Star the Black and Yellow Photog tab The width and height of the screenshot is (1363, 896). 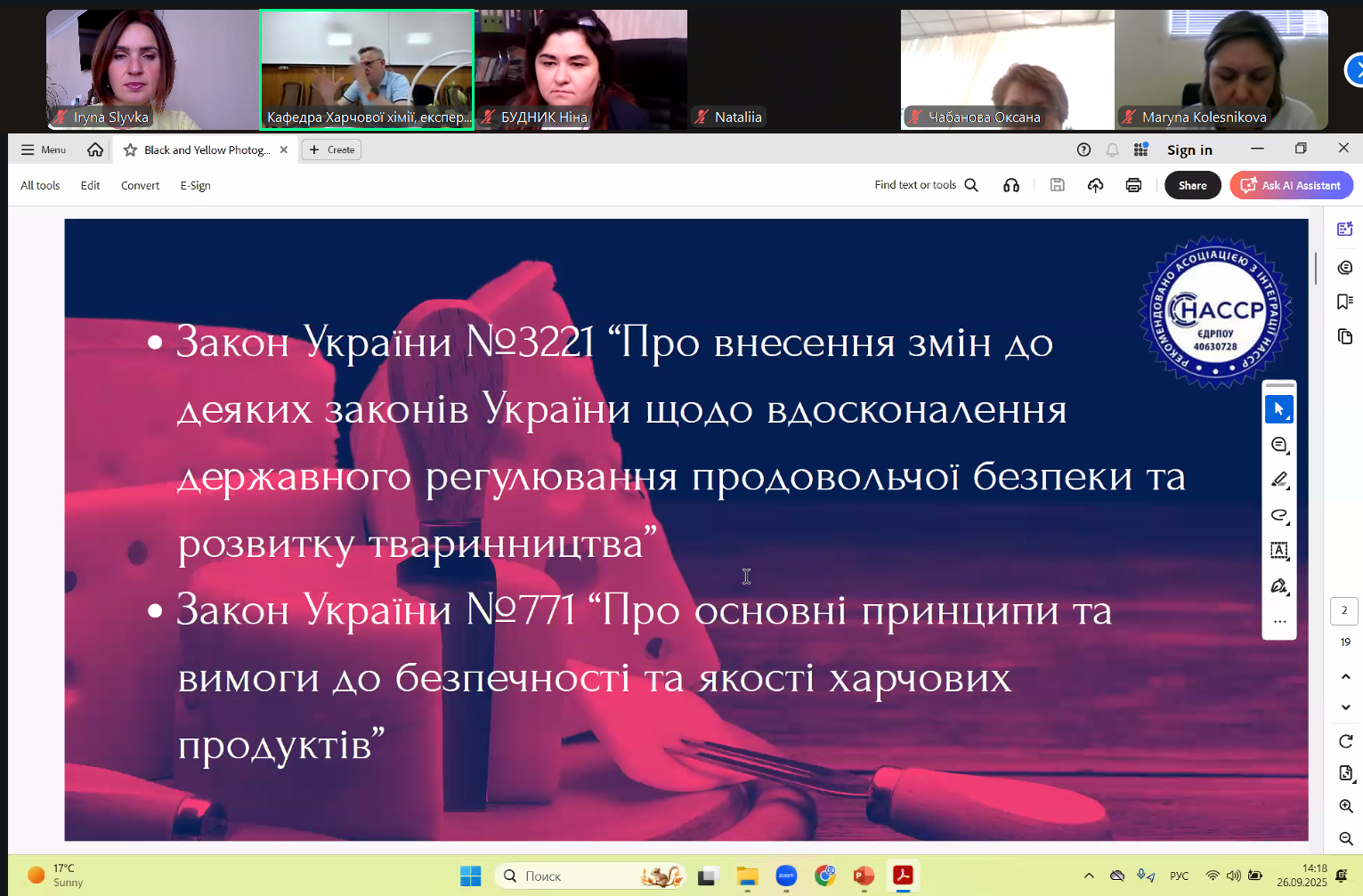pos(130,149)
